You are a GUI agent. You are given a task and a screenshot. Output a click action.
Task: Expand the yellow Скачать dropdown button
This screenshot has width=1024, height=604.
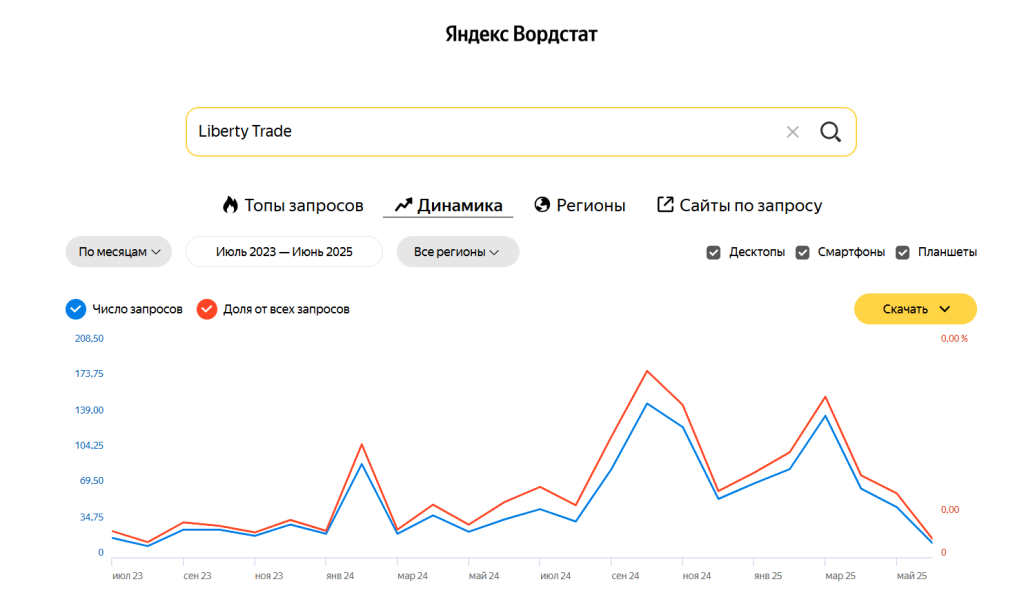pos(915,309)
